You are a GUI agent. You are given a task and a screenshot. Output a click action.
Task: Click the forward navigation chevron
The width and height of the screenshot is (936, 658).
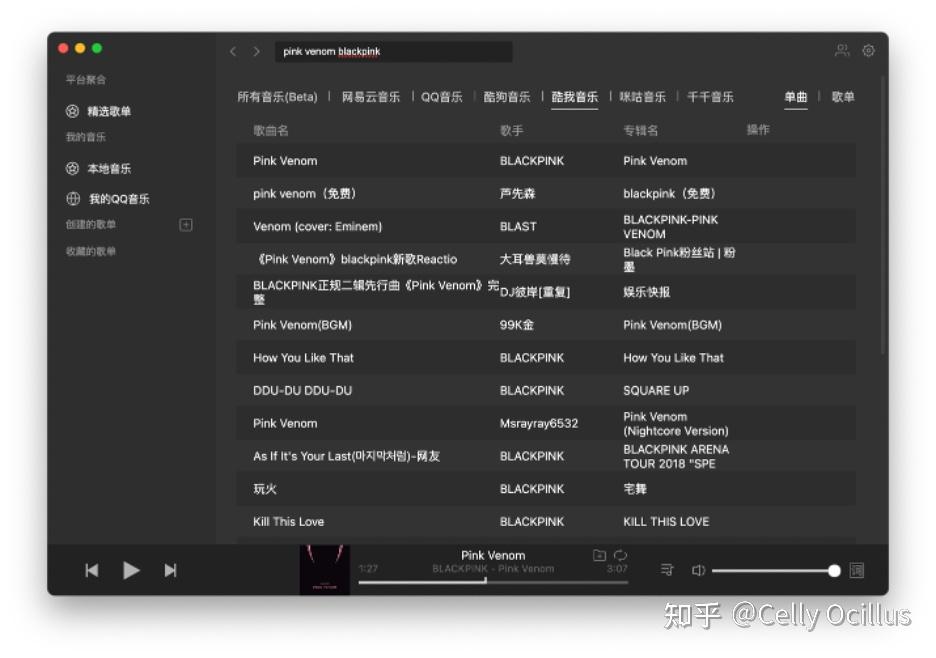[257, 51]
